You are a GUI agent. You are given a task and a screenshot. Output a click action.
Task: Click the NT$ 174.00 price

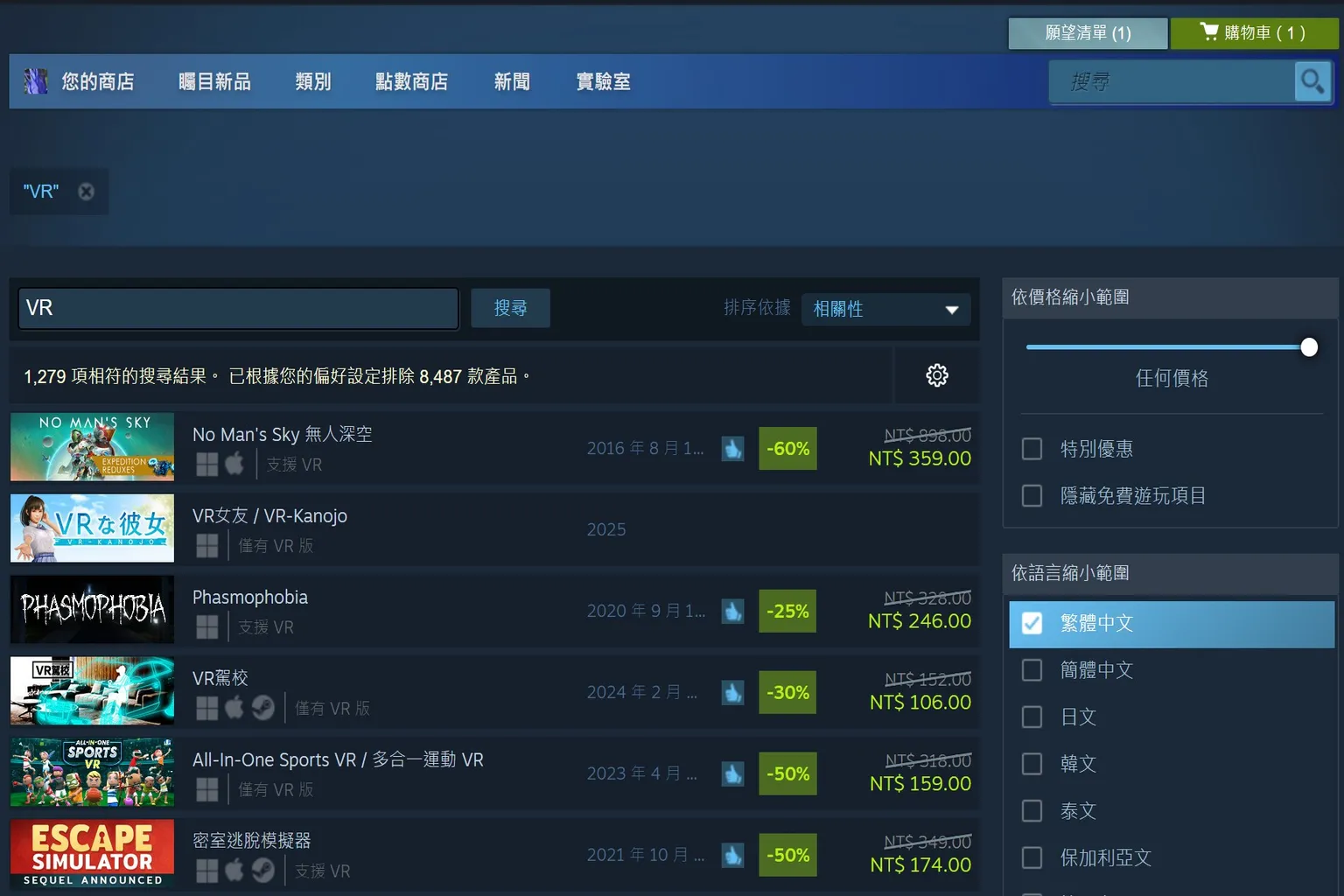coord(920,865)
